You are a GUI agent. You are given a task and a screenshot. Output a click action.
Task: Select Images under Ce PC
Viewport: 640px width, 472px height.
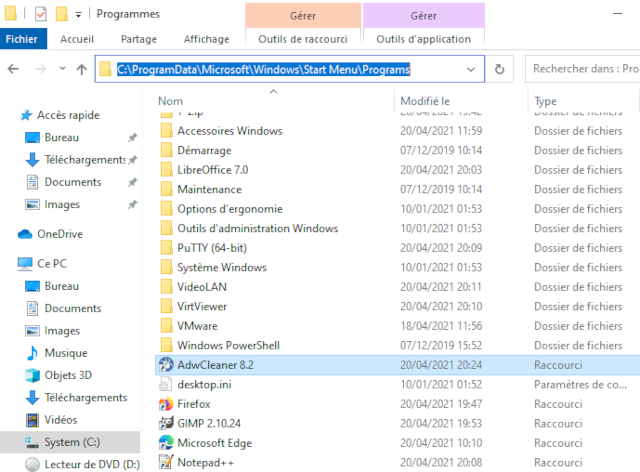tap(62, 331)
